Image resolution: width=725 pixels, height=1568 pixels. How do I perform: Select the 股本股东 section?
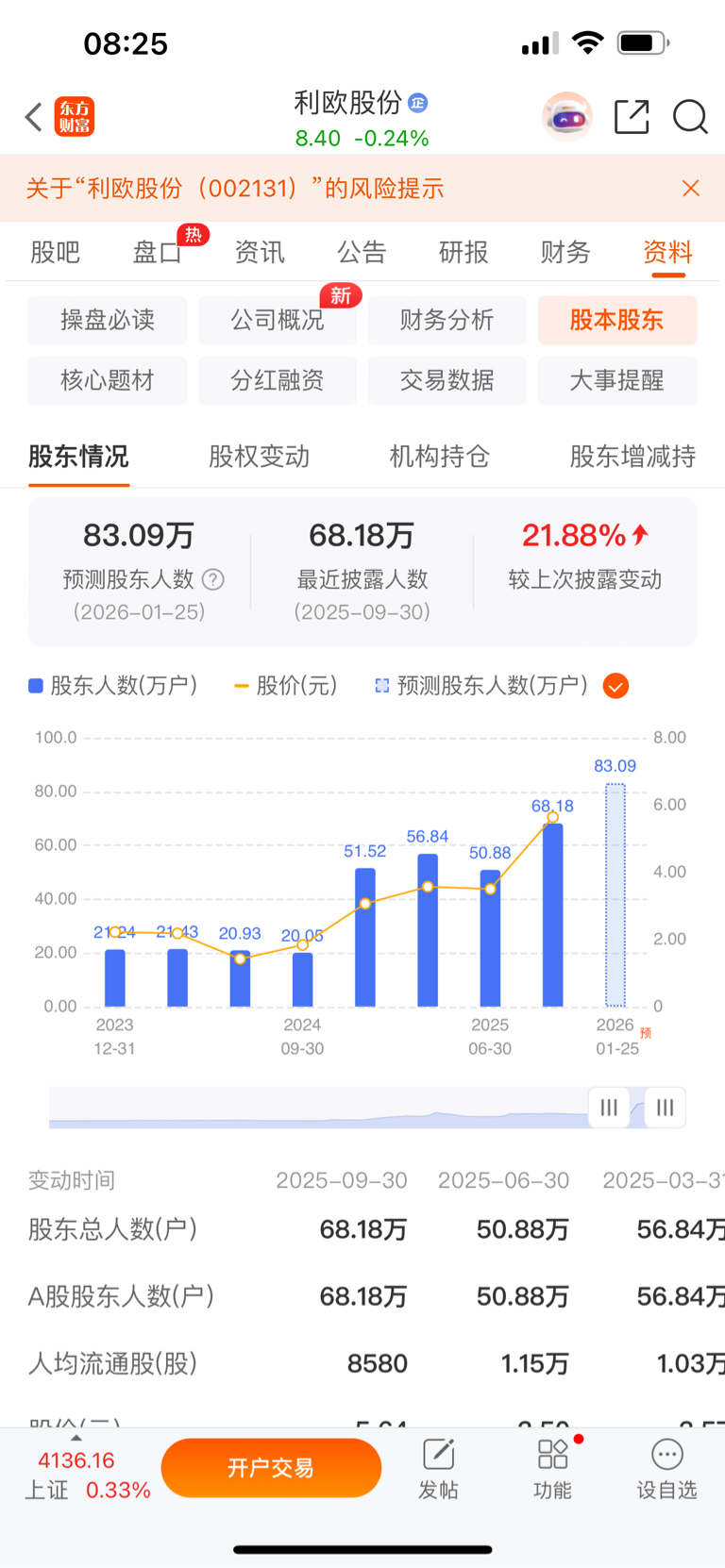[x=617, y=320]
